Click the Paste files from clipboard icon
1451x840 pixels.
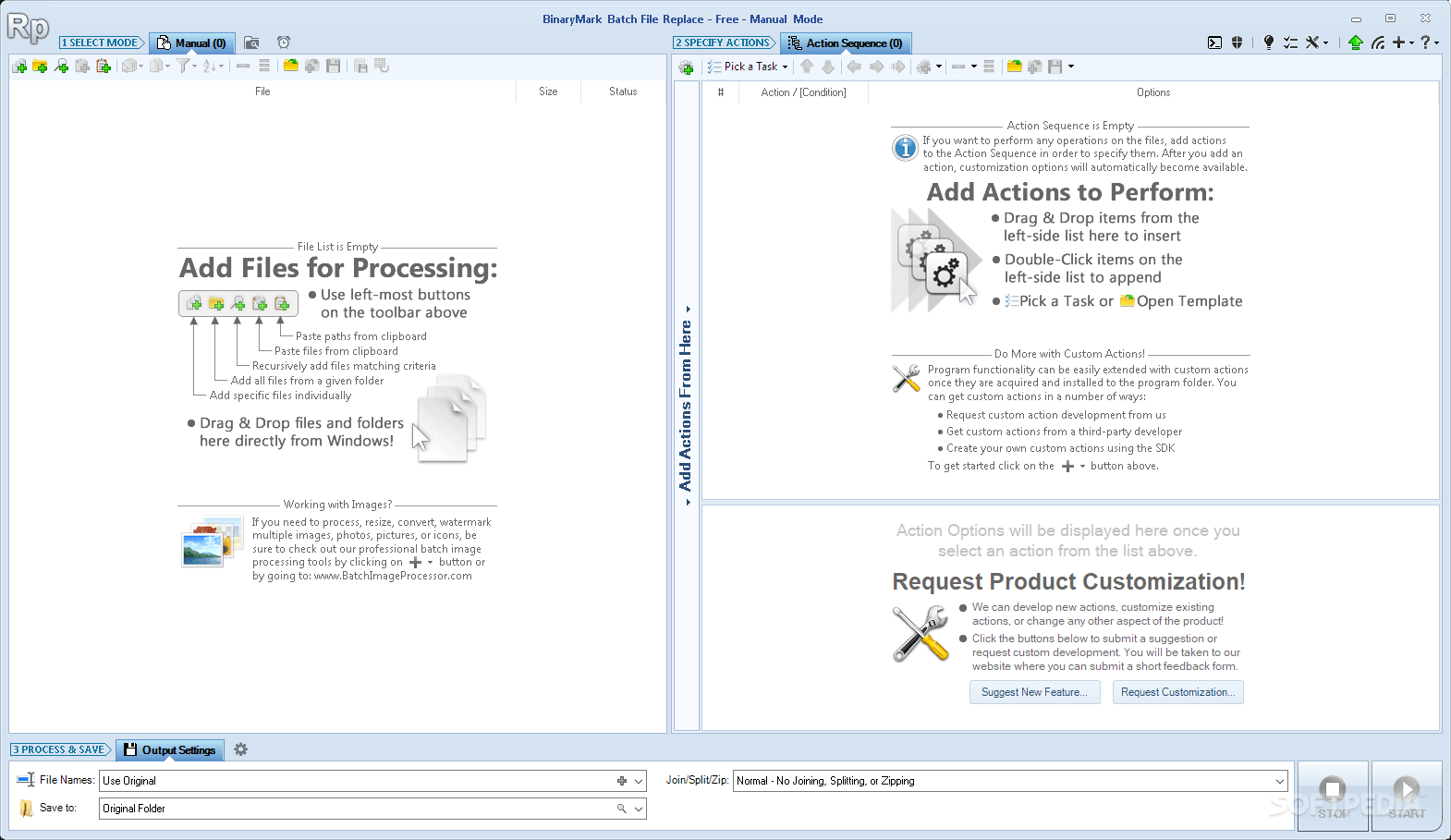[82, 67]
